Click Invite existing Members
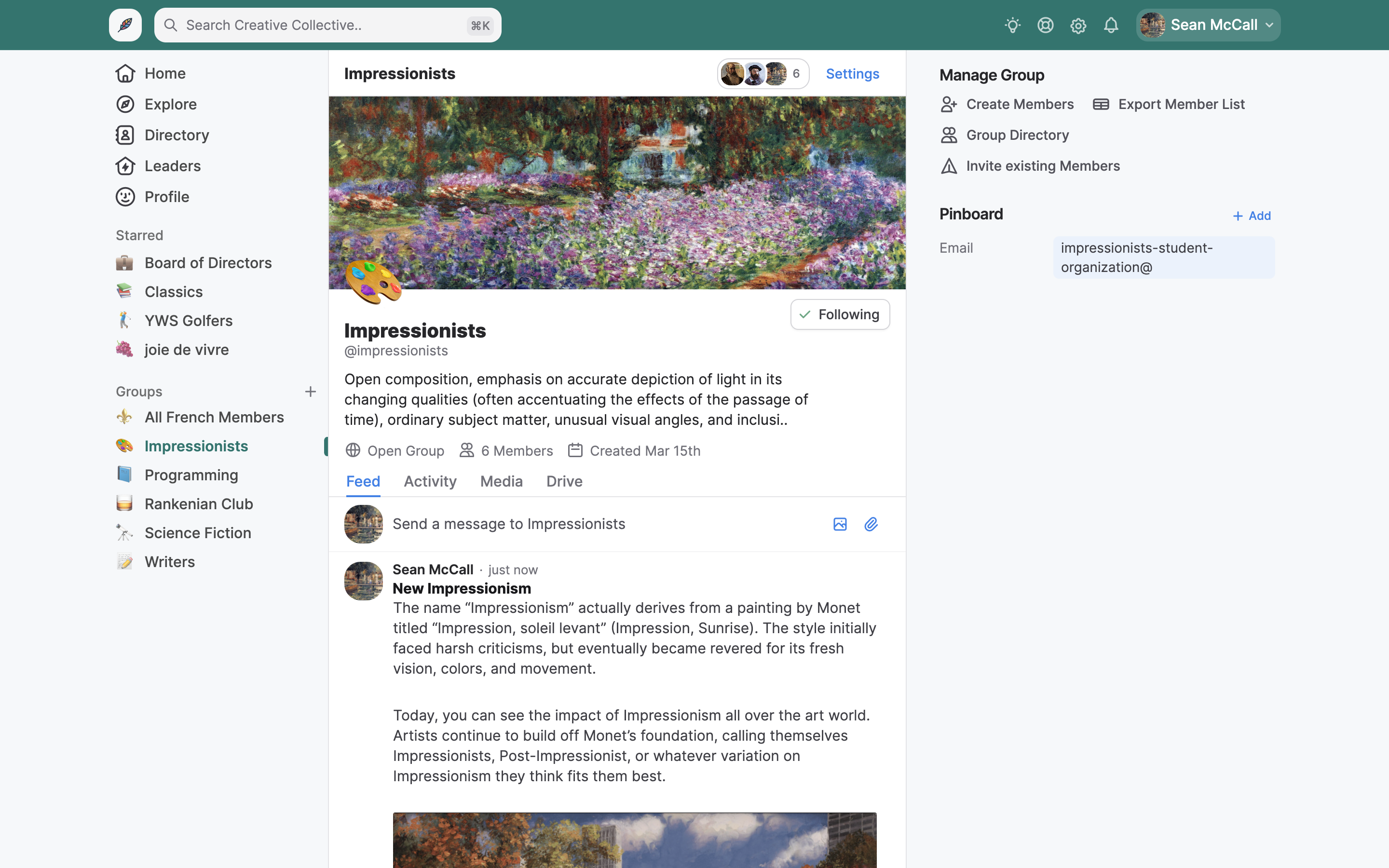 [x=1030, y=166]
